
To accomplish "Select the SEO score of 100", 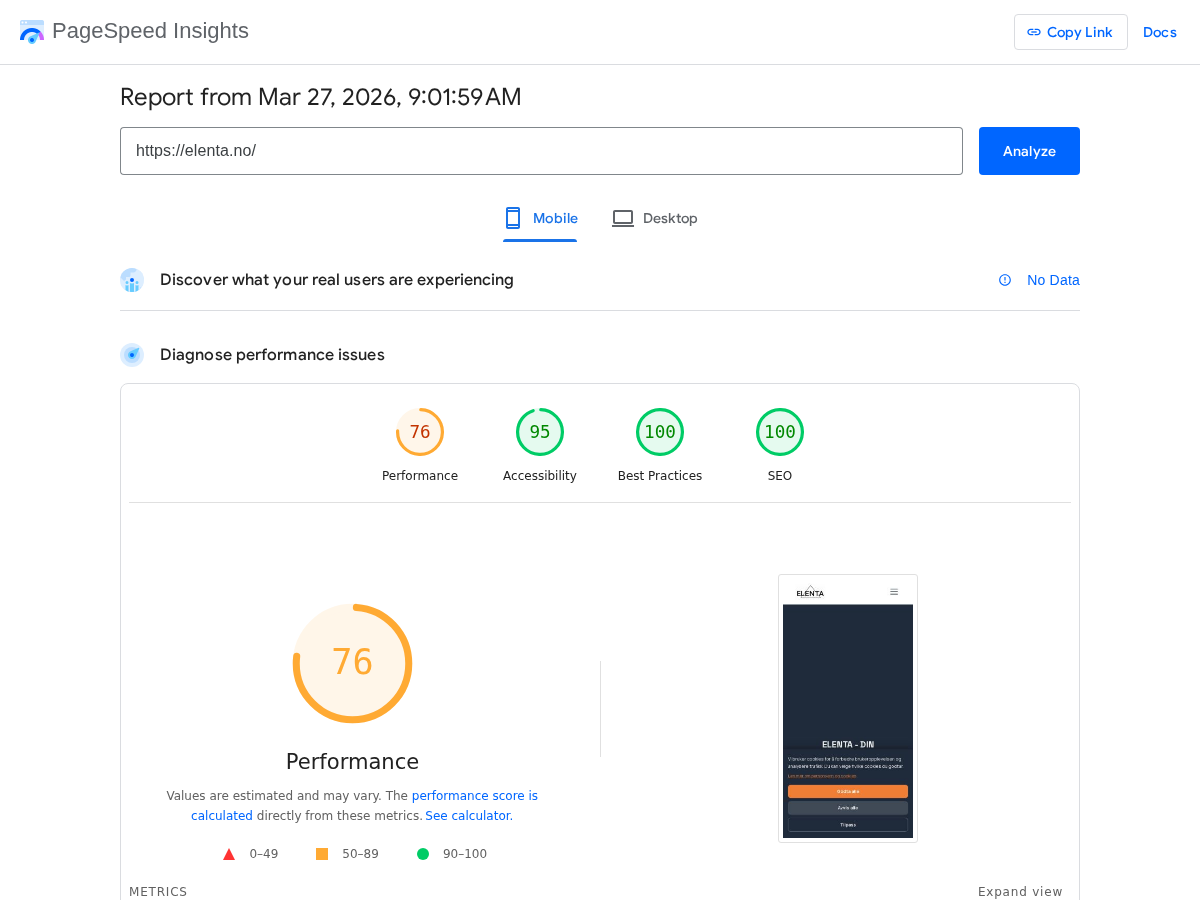I will (780, 431).
